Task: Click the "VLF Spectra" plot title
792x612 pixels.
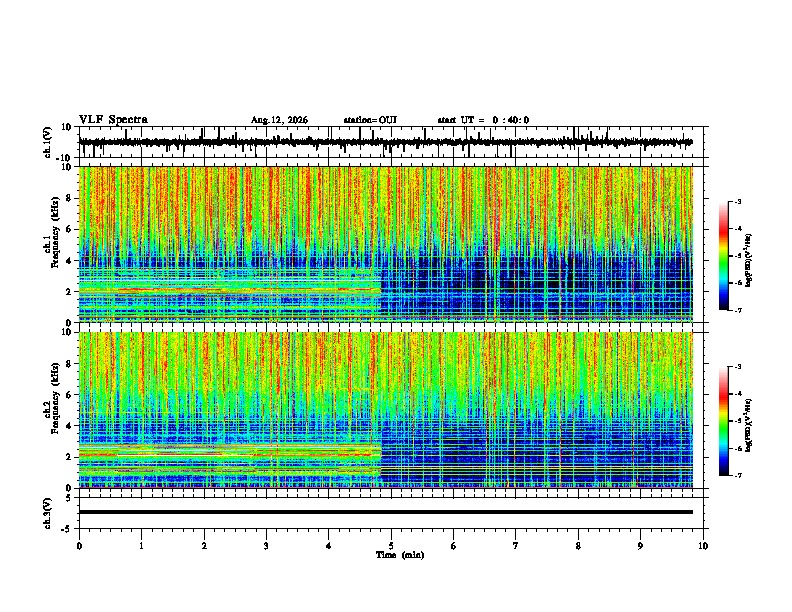Action: pyautogui.click(x=113, y=119)
